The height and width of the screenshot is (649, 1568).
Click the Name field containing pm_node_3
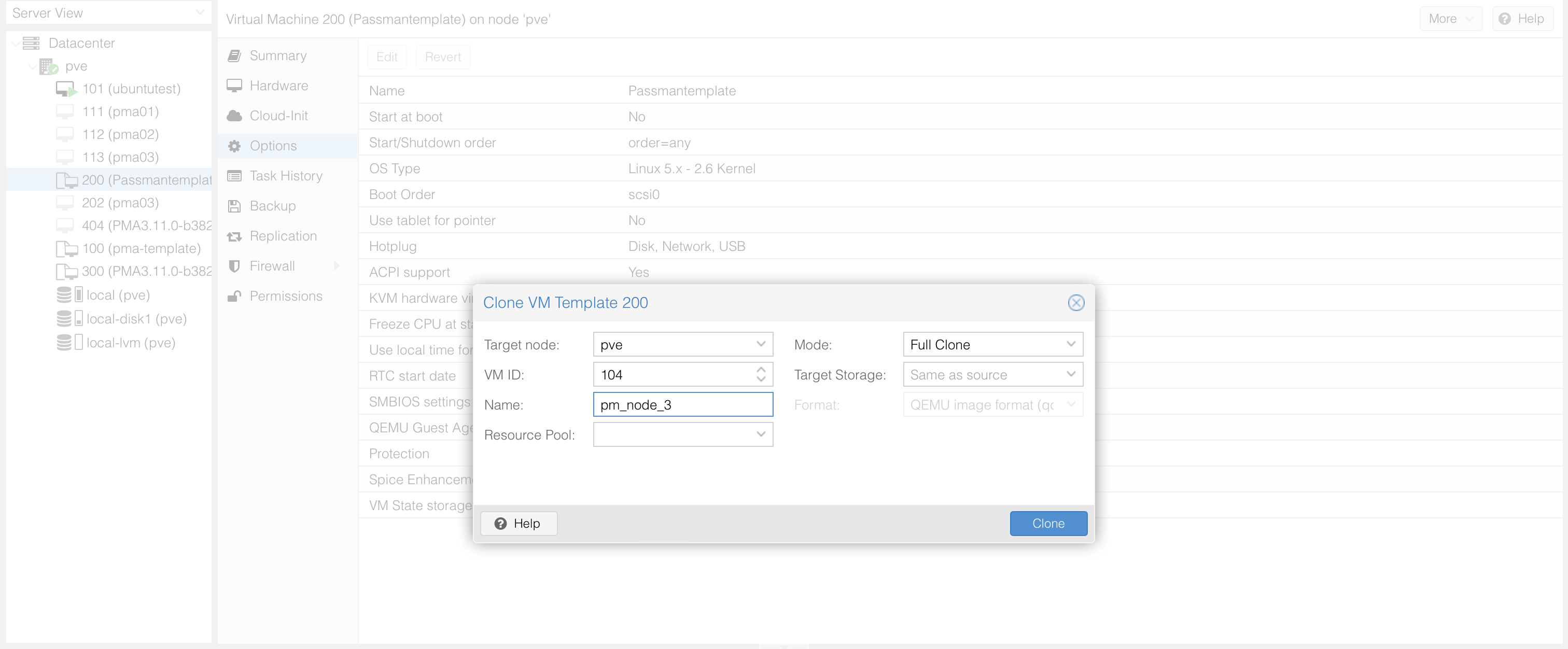pos(682,404)
